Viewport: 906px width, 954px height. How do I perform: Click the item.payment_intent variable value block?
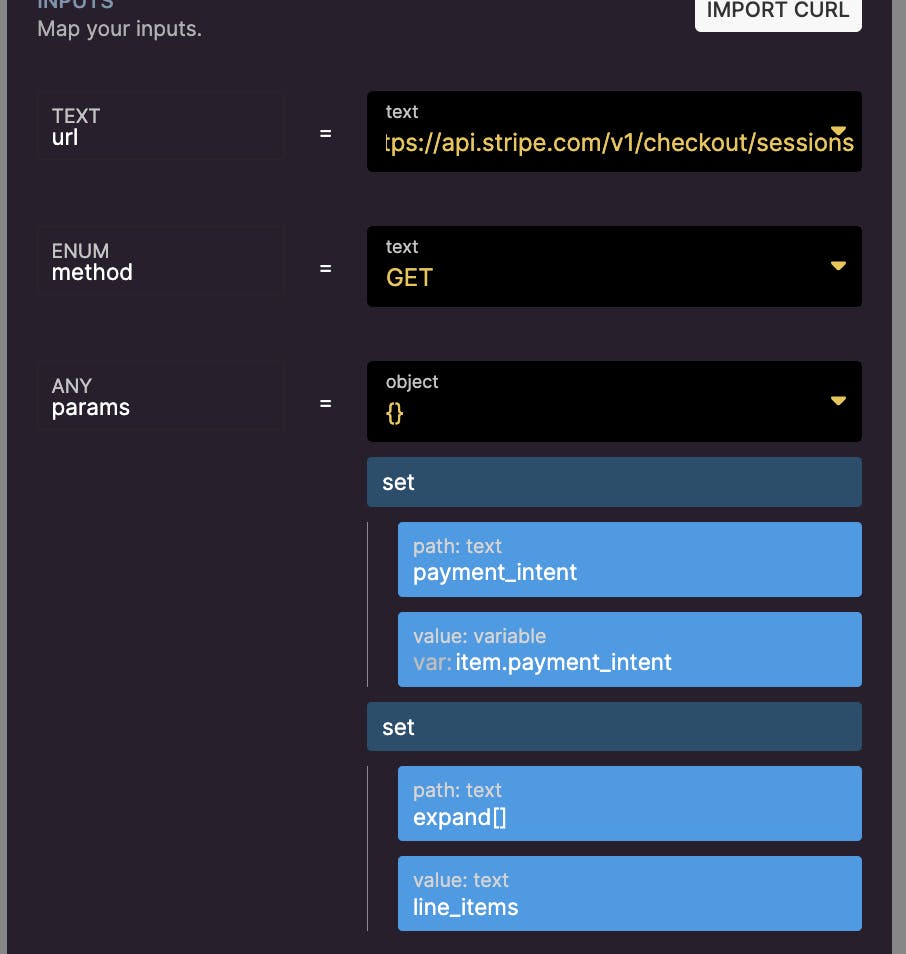[629, 650]
